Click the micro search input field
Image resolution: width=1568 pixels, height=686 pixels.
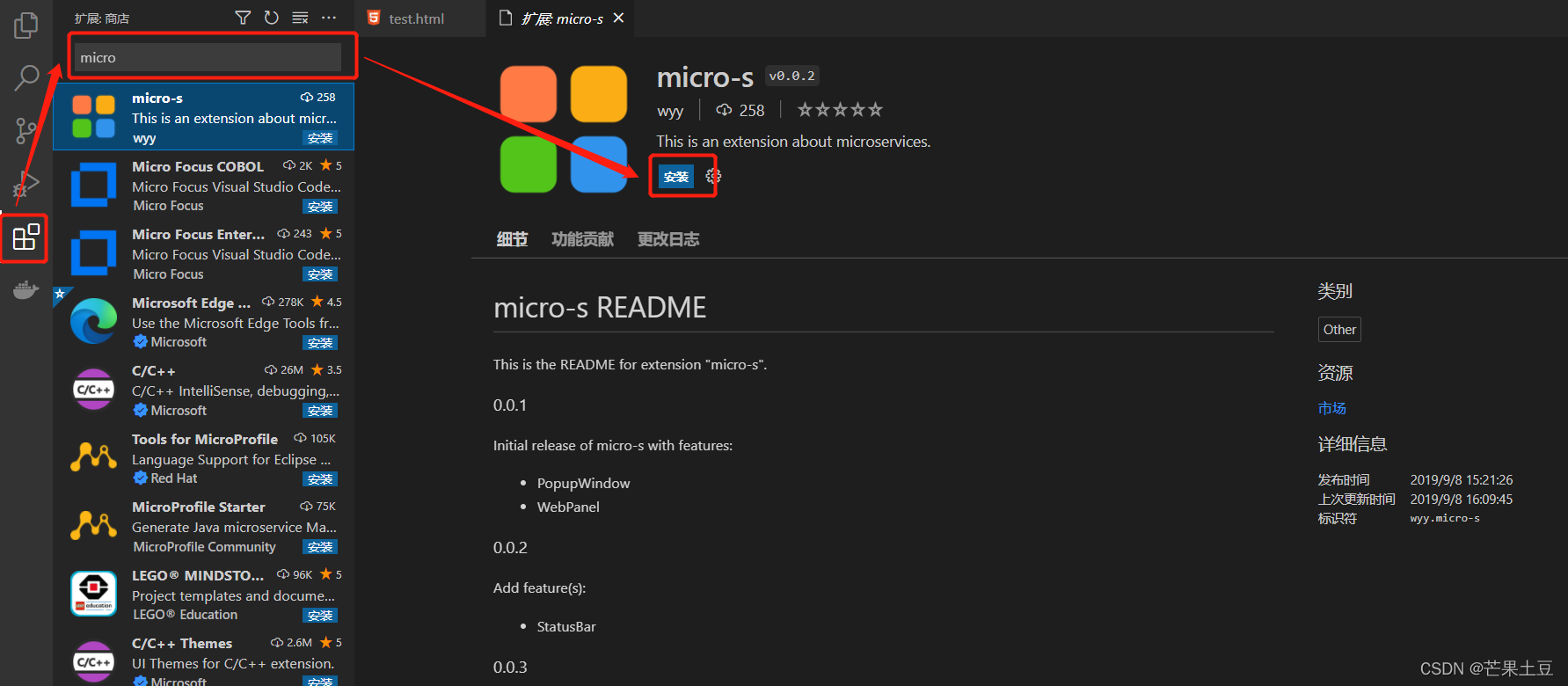point(208,57)
